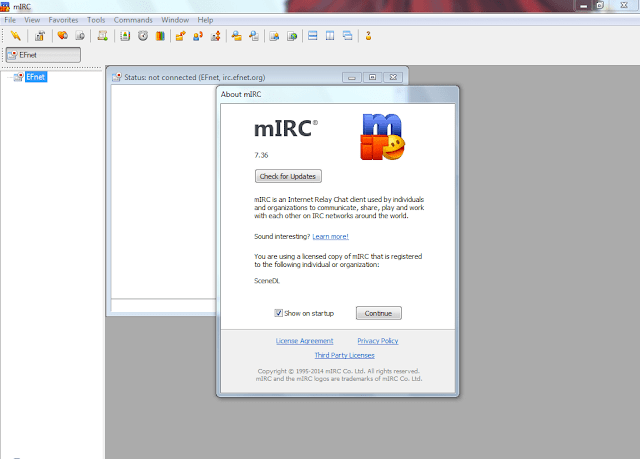This screenshot has height=459, width=640.
Task: Open DCC Options toolbar icon
Action: tap(216, 36)
